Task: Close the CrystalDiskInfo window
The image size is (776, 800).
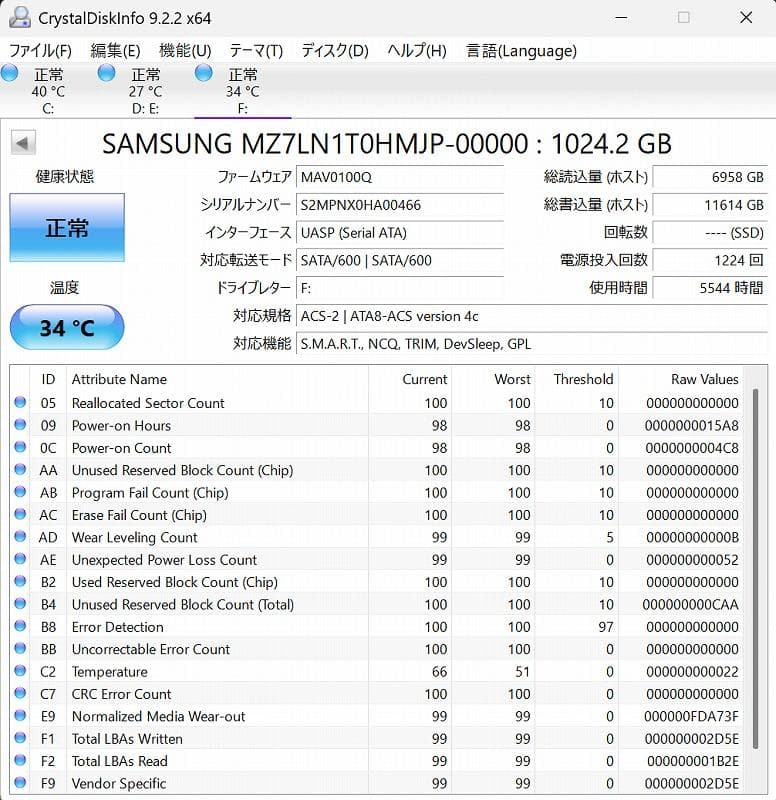Action: click(x=746, y=18)
